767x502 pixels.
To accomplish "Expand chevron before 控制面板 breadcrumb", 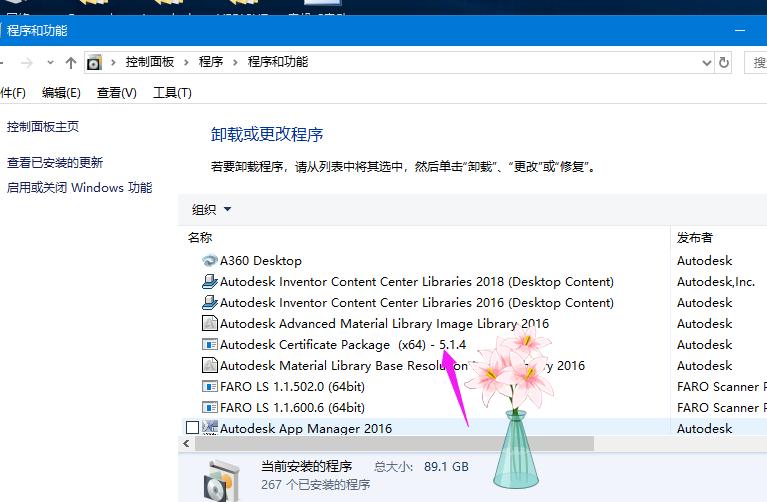I will [x=113, y=62].
